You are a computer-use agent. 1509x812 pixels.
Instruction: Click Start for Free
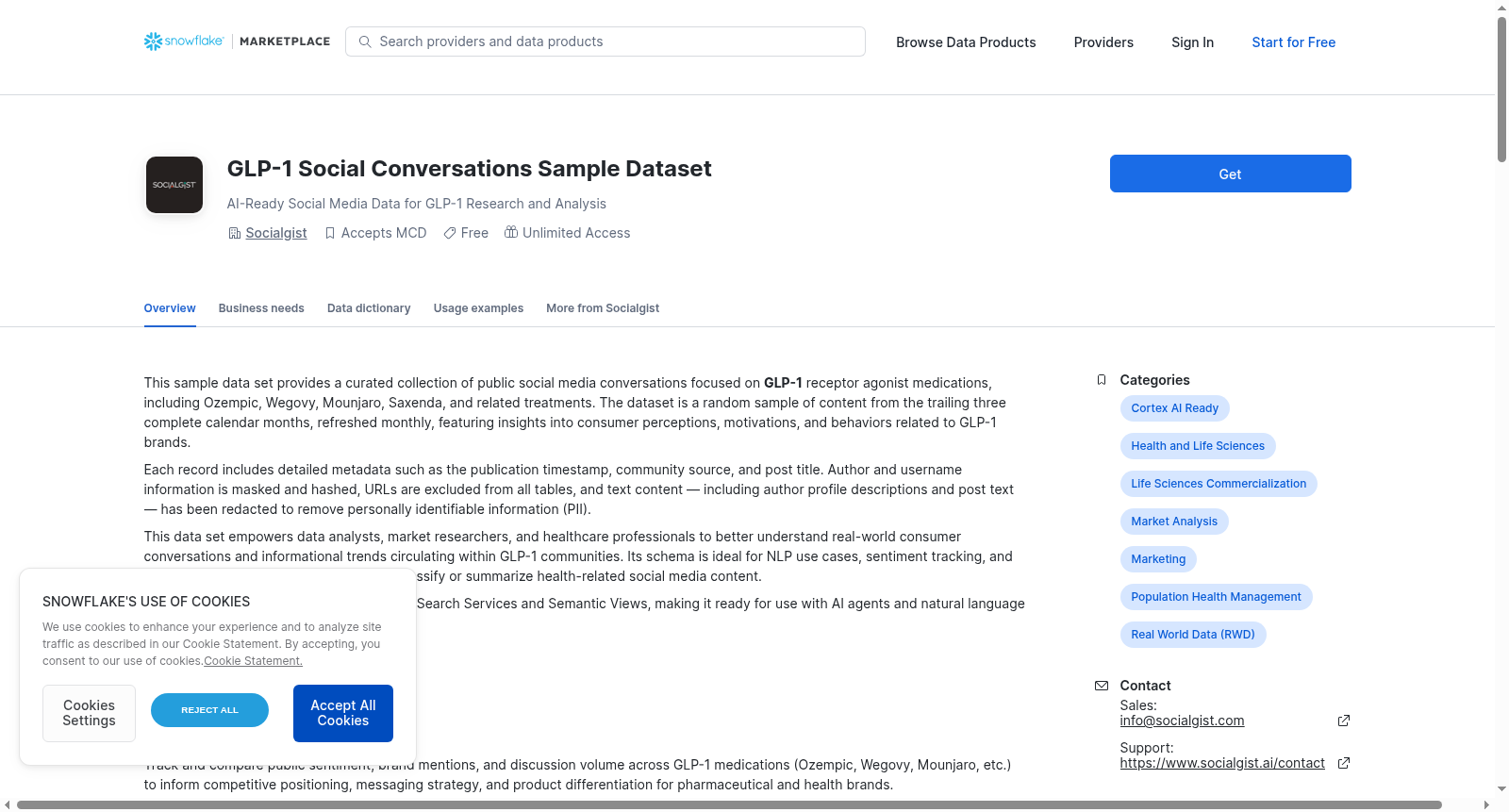coord(1293,42)
